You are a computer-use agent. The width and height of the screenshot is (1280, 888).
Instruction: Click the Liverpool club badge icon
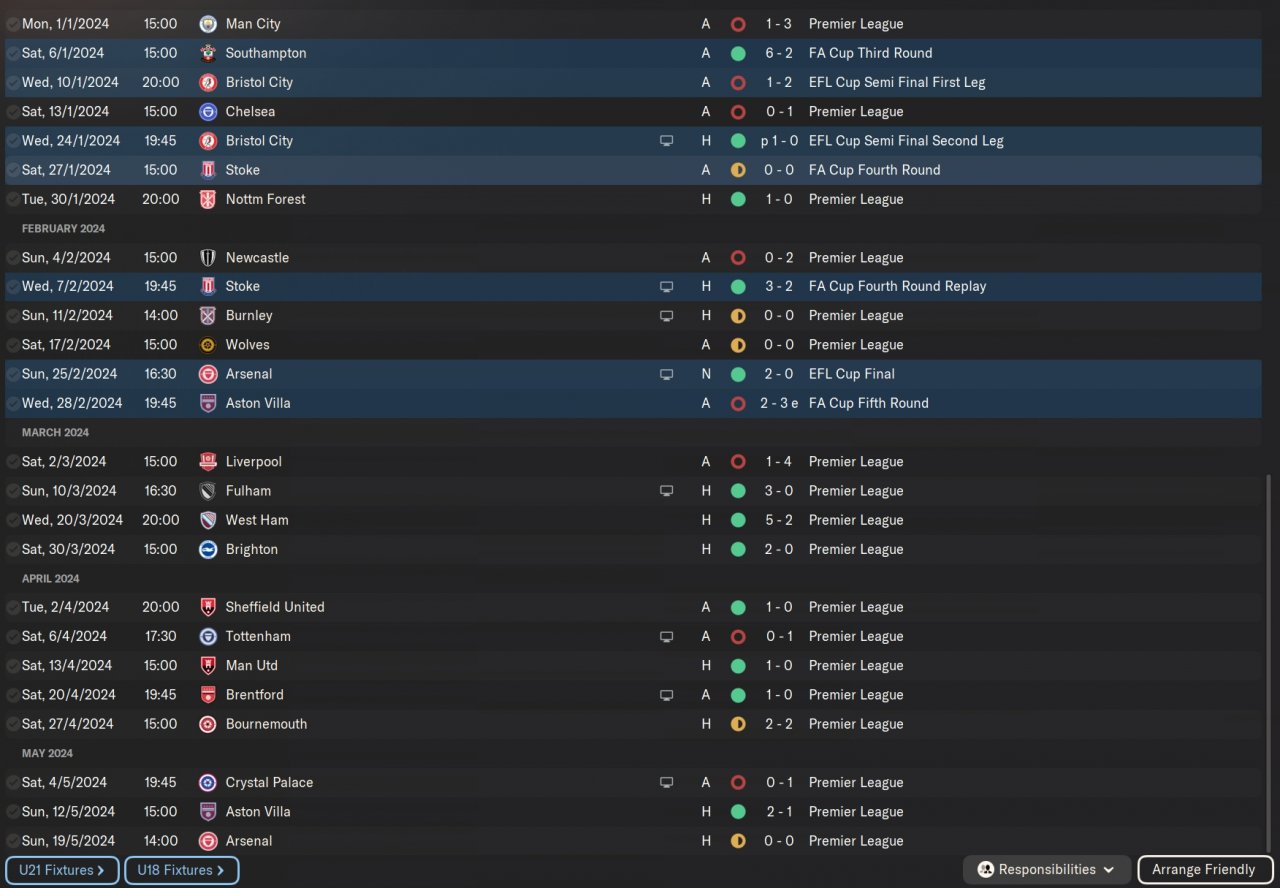[208, 462]
